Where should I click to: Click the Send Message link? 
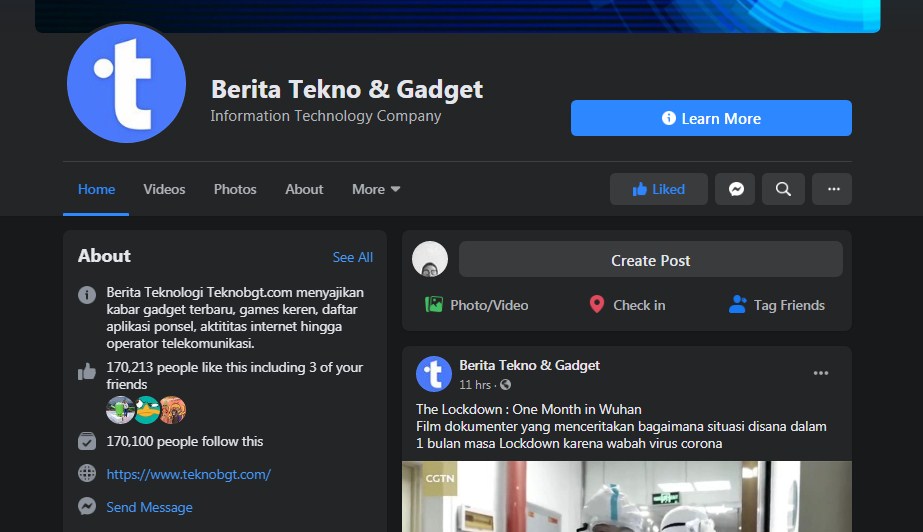pyautogui.click(x=149, y=507)
